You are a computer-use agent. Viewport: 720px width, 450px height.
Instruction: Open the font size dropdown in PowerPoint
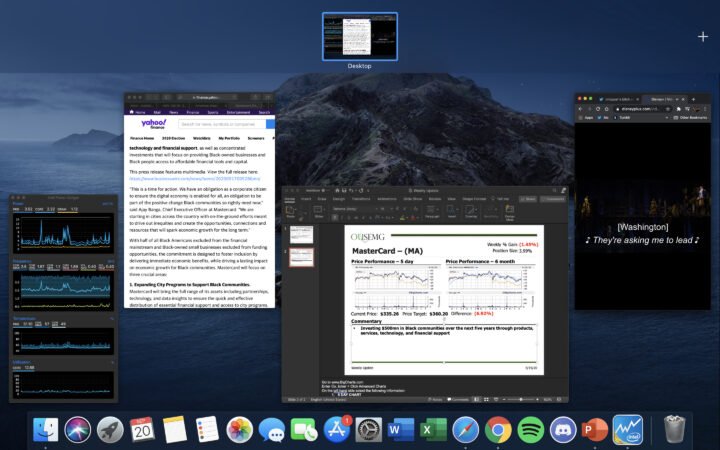tap(386, 208)
